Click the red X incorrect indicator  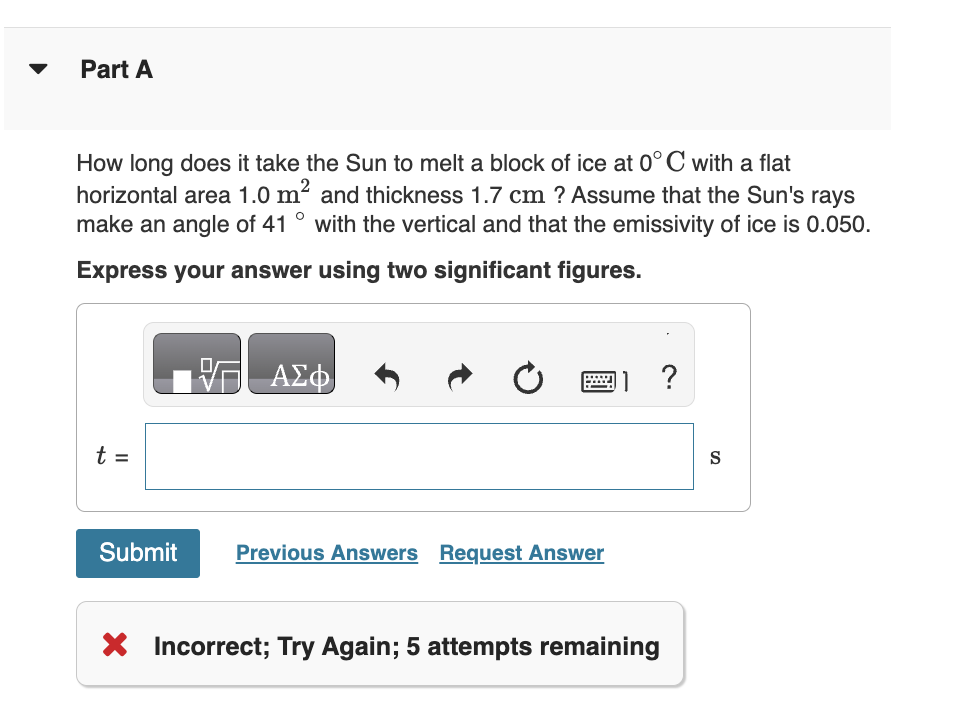113,644
